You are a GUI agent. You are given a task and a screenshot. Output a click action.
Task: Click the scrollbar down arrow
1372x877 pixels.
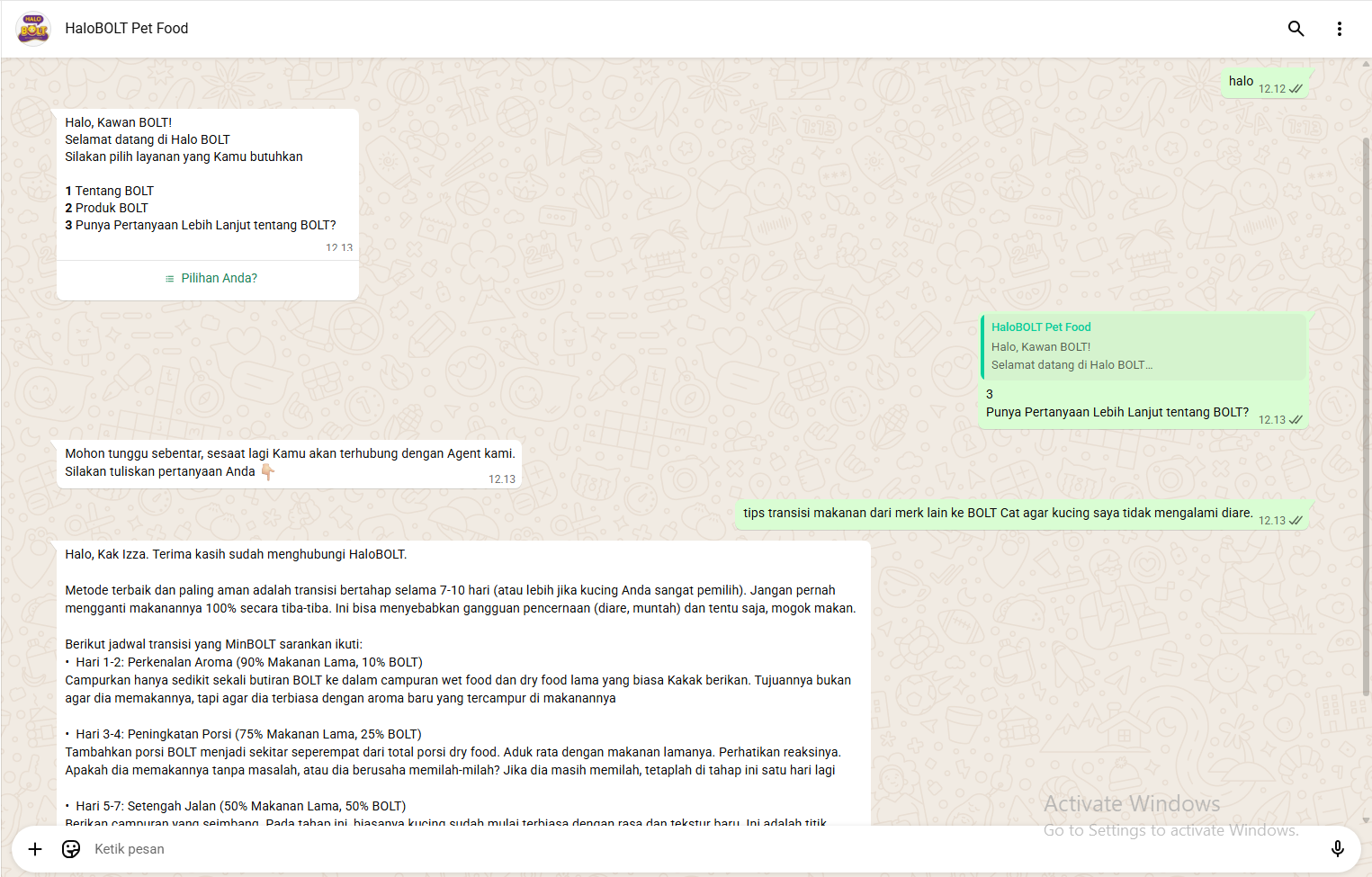1366,820
